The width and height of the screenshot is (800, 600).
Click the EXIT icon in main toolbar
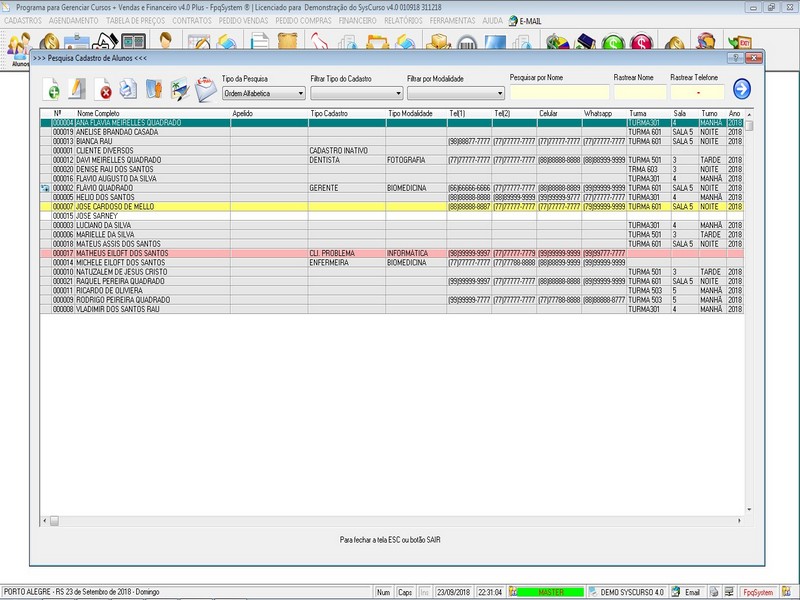pyautogui.click(x=740, y=42)
